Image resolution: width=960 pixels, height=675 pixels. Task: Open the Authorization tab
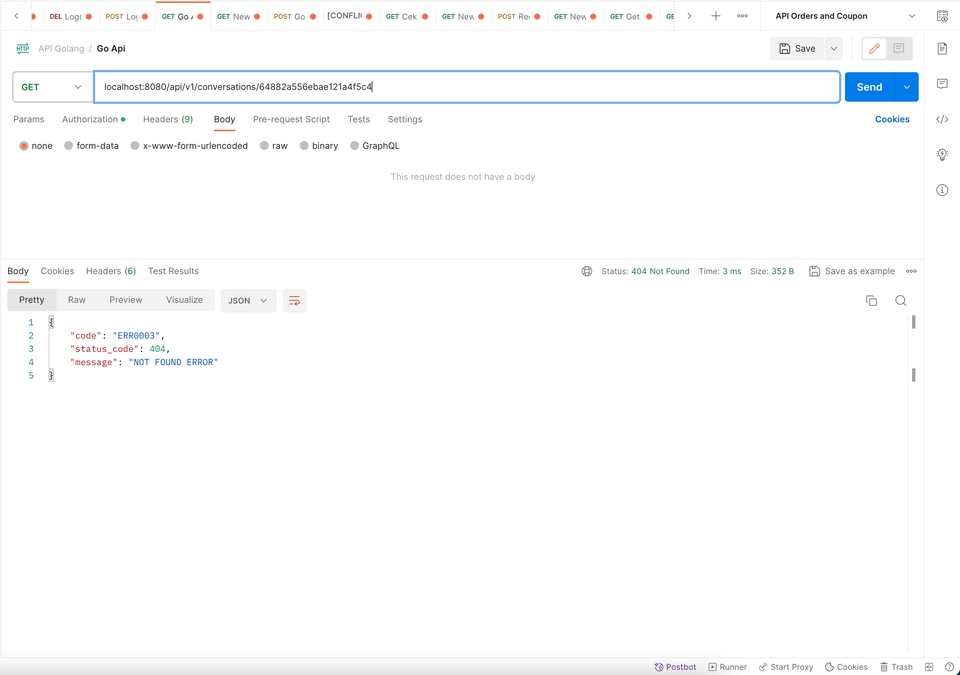pyautogui.click(x=93, y=119)
